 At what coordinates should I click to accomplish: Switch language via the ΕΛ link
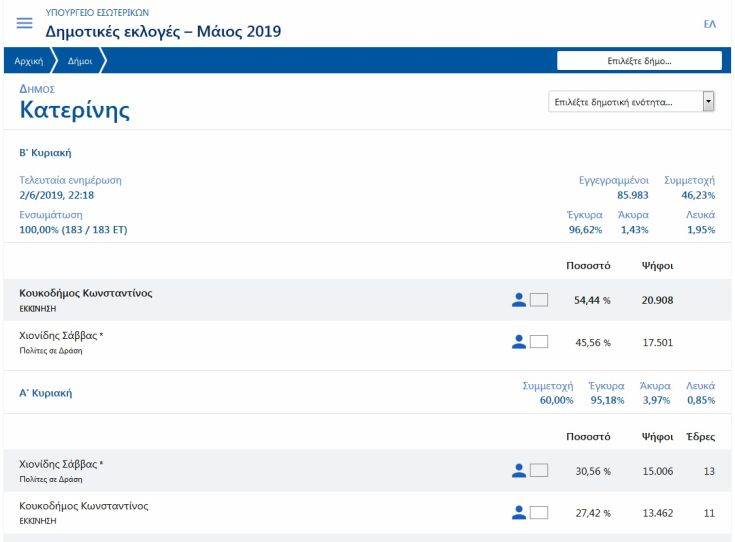tap(710, 23)
